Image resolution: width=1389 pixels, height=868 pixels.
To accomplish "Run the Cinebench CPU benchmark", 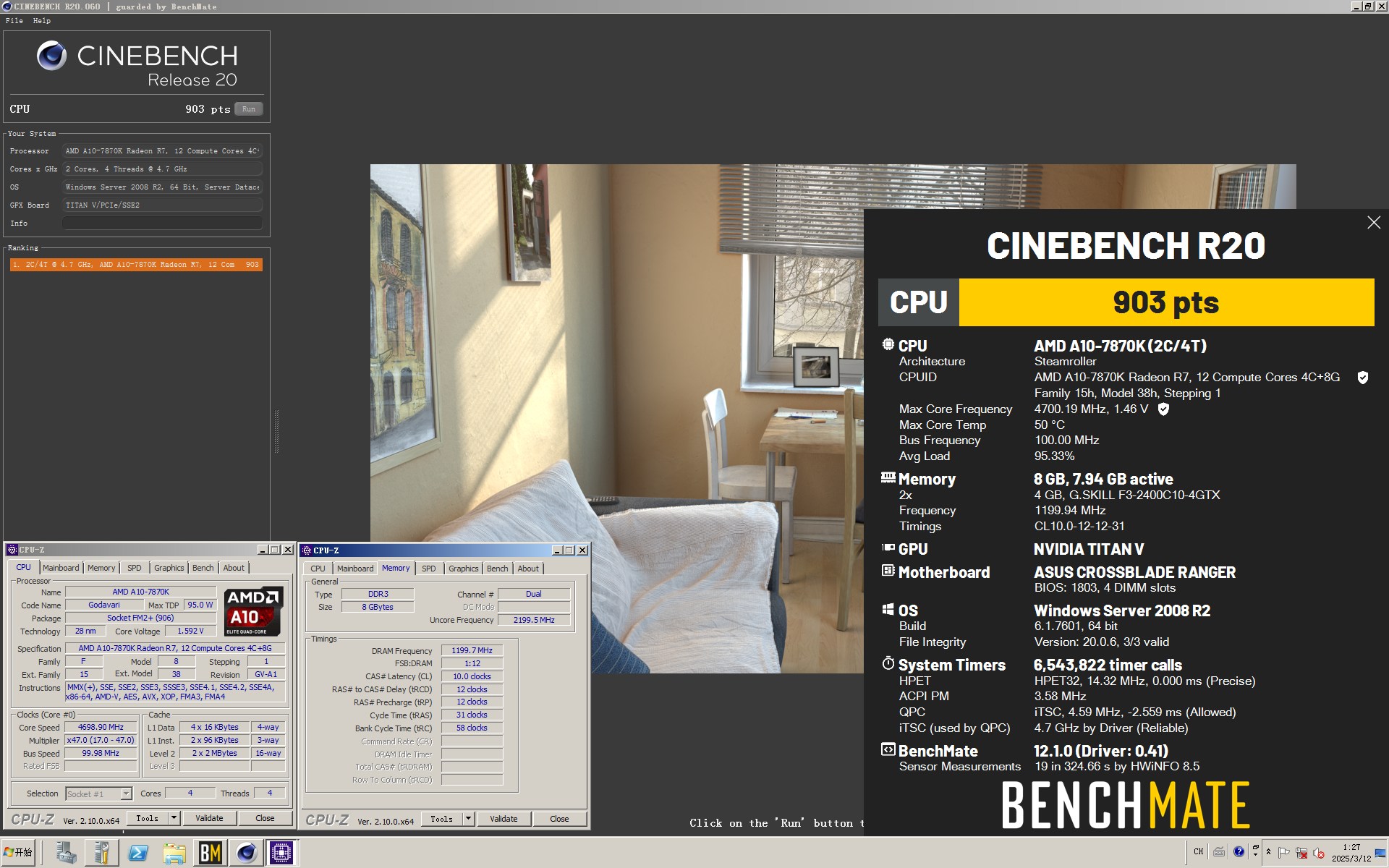I will [249, 109].
